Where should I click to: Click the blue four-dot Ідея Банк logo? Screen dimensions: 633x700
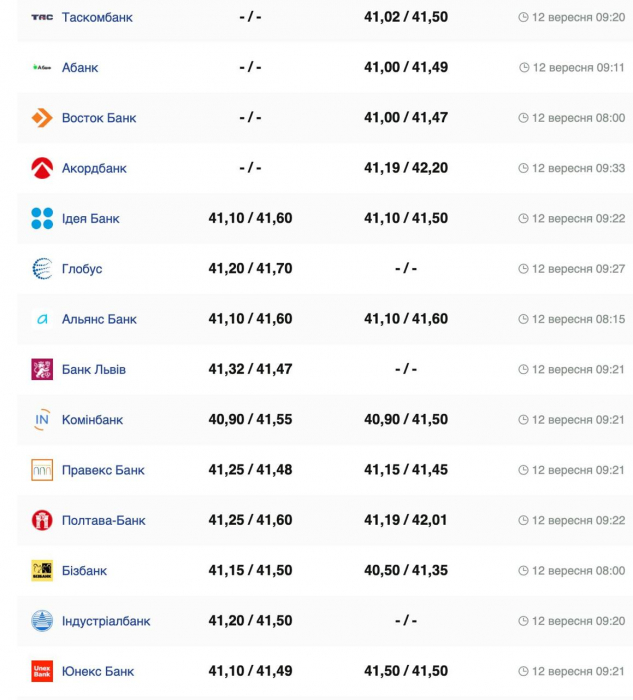[42, 219]
